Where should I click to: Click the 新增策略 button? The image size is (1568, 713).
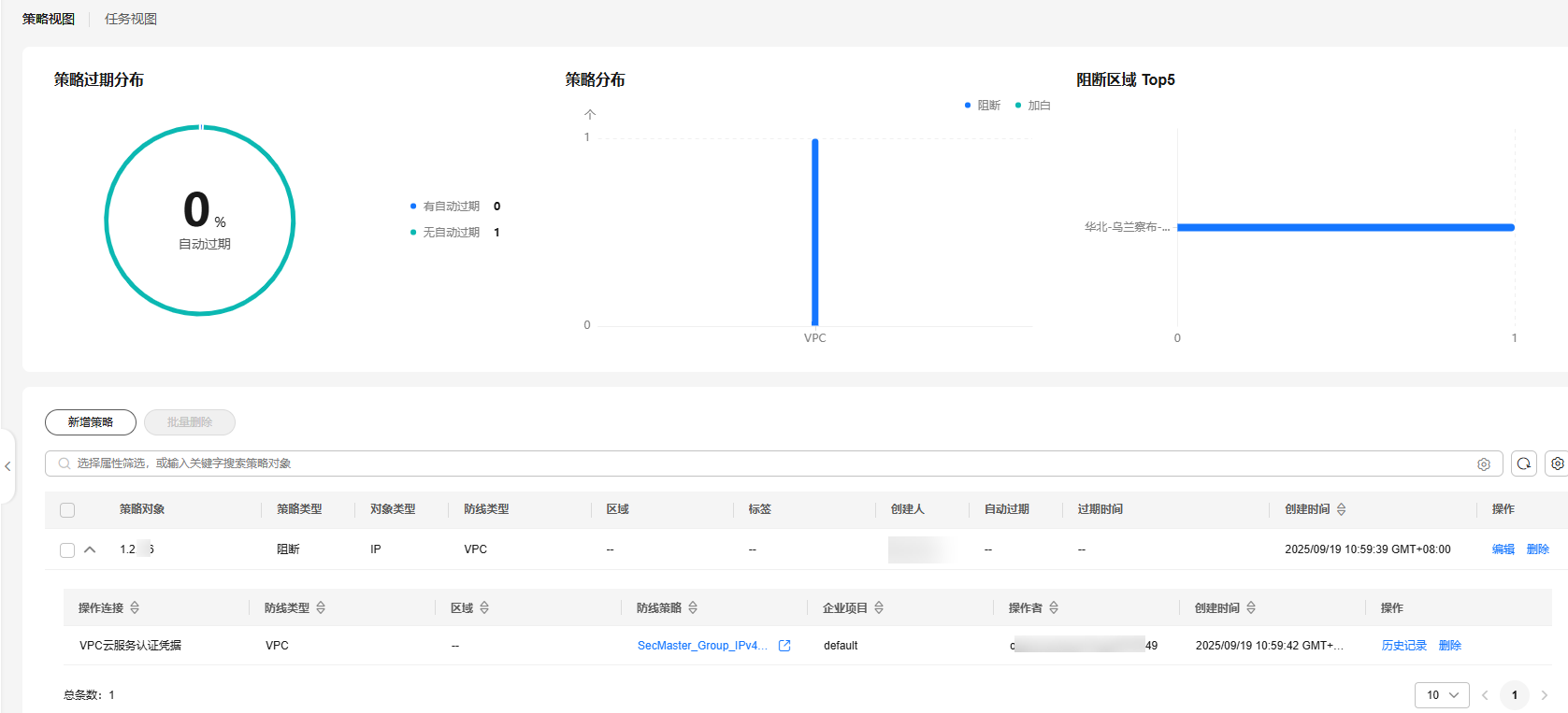coord(91,422)
